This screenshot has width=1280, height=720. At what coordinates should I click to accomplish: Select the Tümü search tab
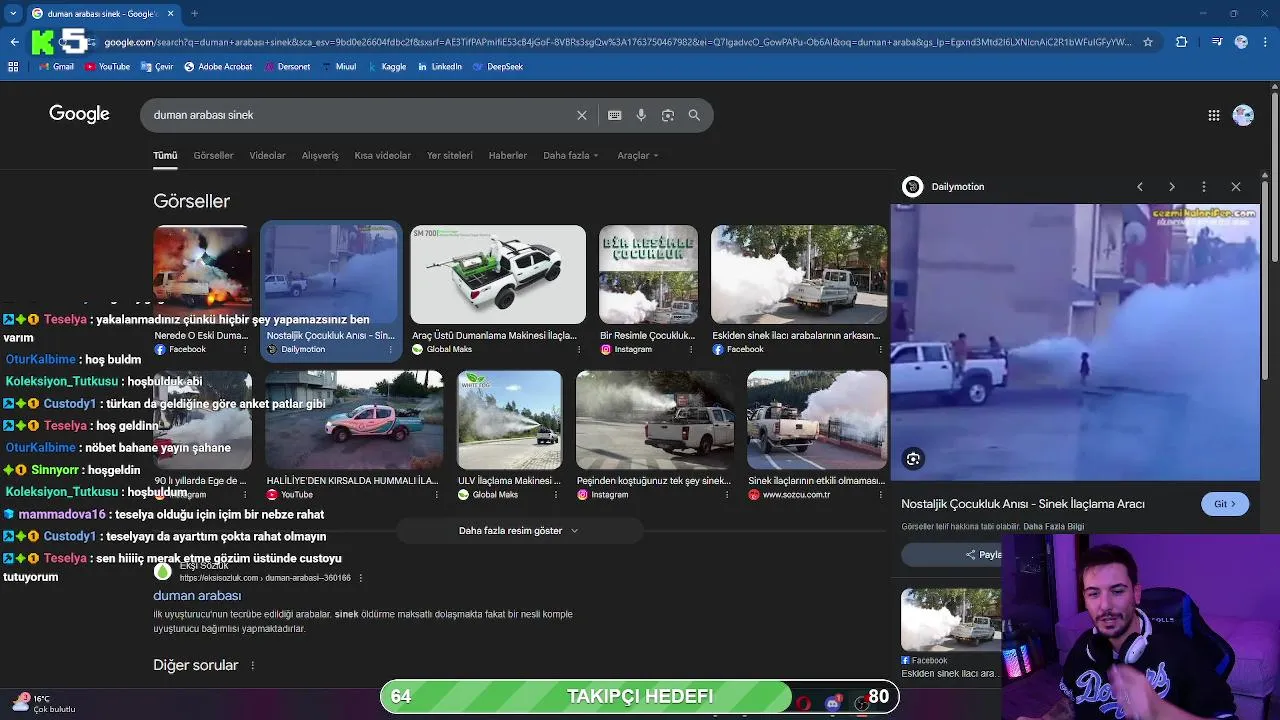[165, 156]
